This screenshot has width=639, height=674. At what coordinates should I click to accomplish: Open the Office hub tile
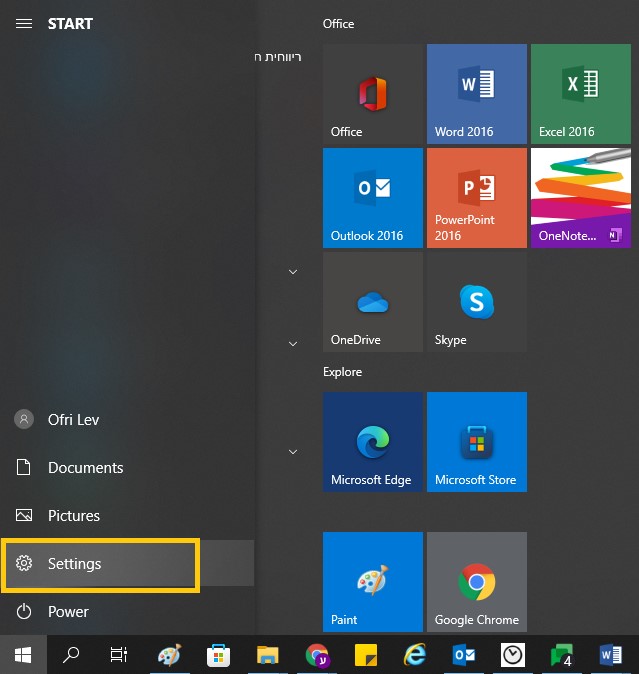point(373,94)
